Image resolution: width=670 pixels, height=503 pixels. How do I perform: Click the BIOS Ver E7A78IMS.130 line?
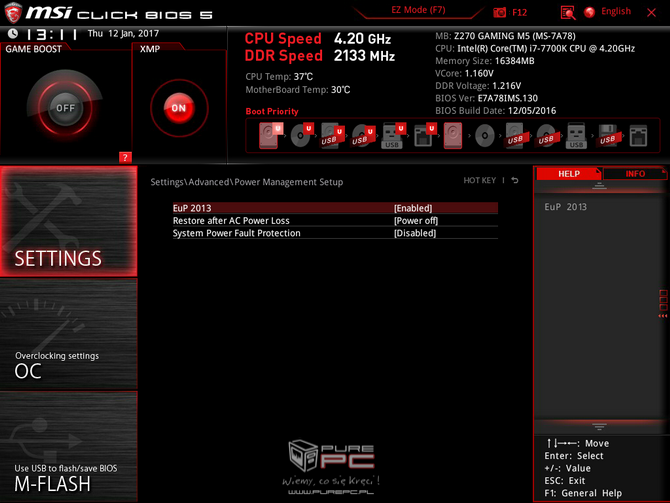coord(486,98)
